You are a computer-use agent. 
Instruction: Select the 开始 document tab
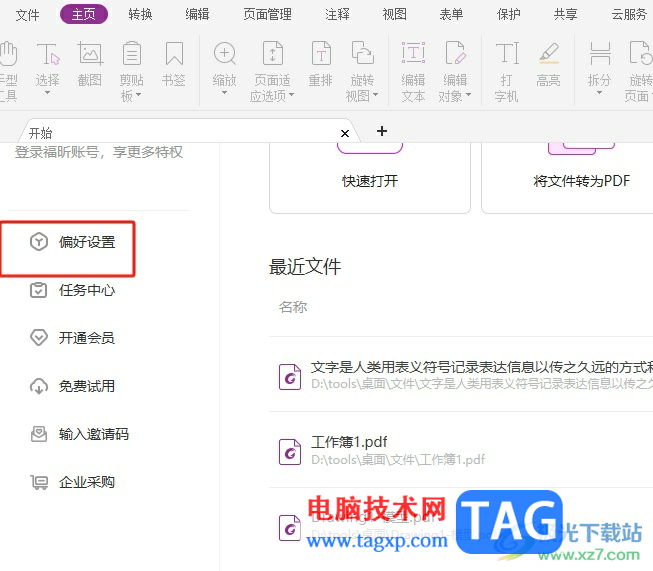pos(187,132)
